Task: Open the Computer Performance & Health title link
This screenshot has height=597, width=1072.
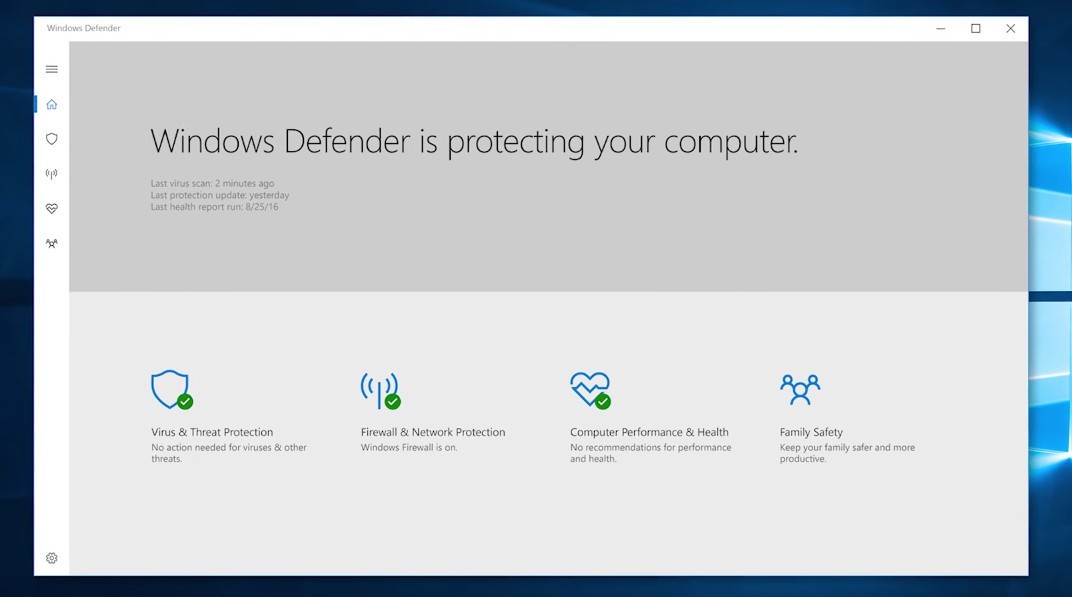Action: point(649,432)
